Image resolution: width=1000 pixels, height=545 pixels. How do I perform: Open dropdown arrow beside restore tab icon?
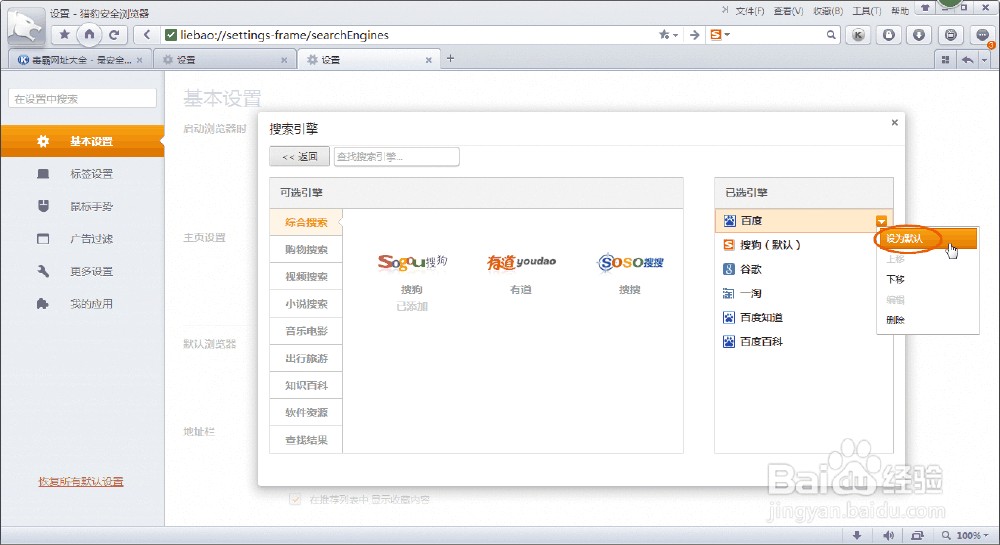click(985, 60)
